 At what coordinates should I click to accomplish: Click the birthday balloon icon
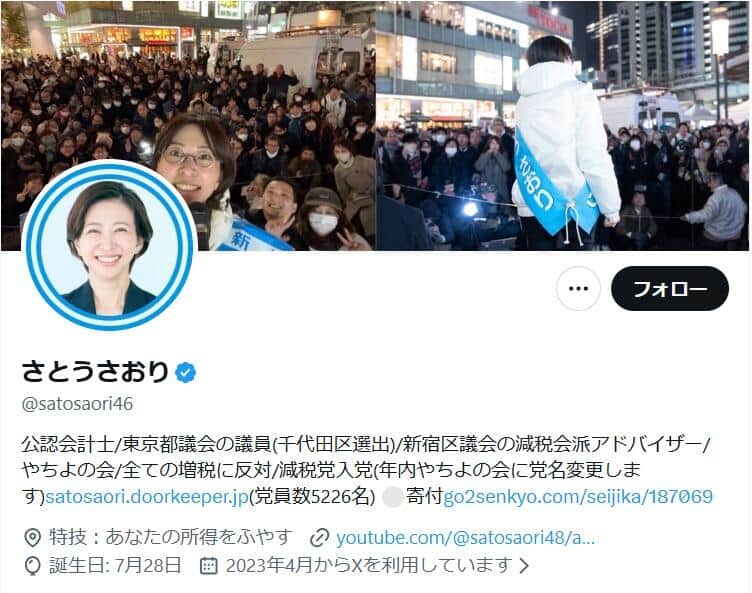33,566
